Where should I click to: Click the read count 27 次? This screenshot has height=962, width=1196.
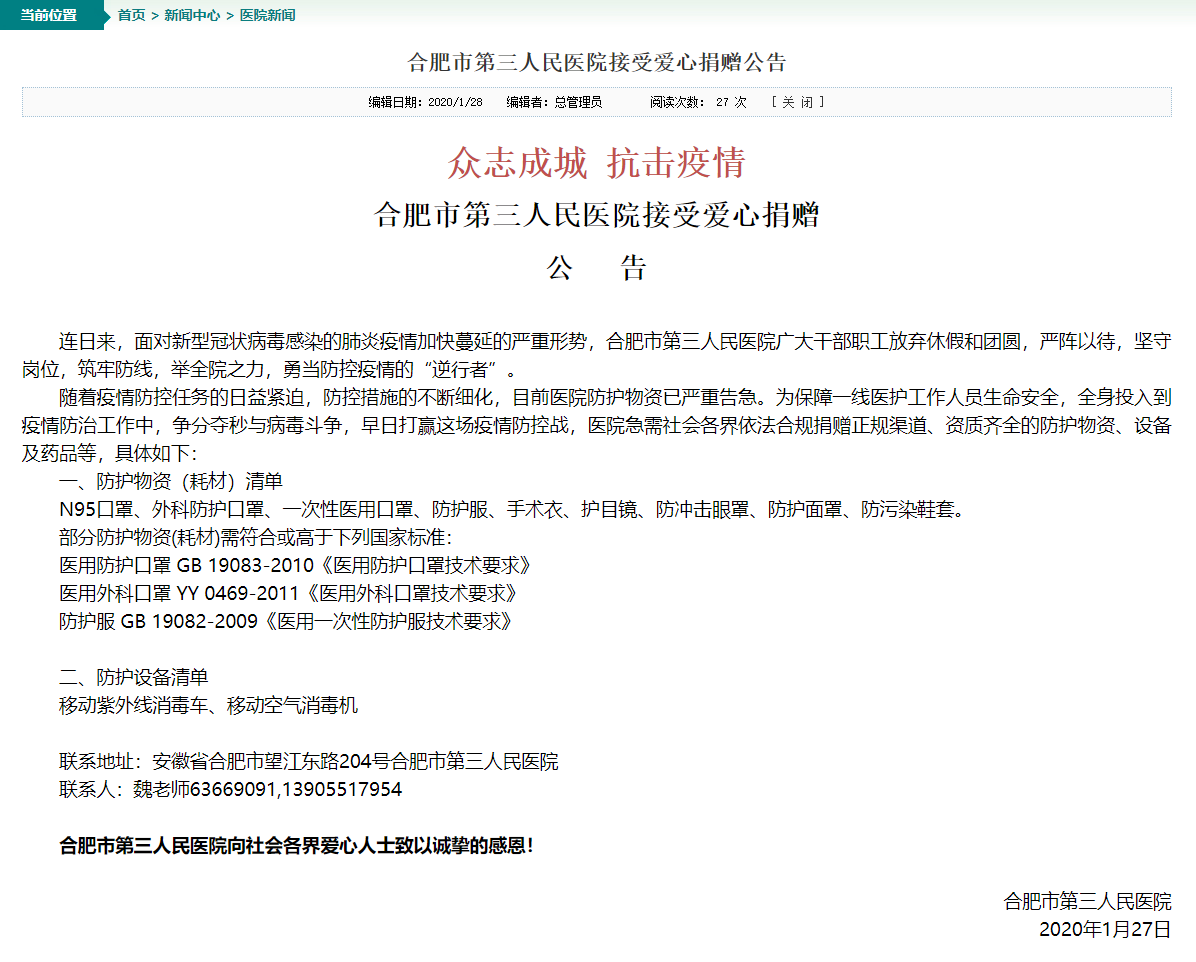(731, 102)
